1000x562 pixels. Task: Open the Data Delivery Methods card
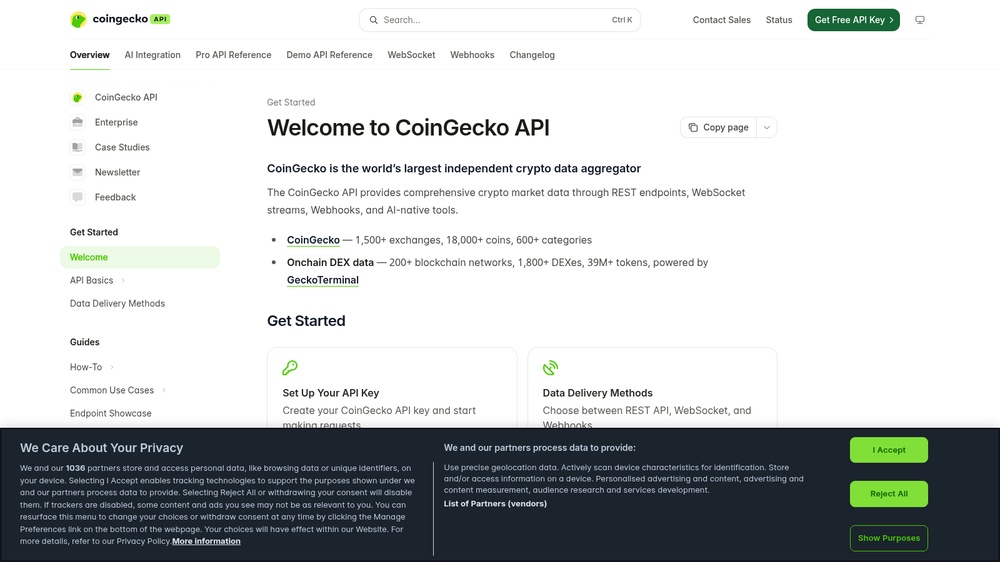(x=652, y=388)
